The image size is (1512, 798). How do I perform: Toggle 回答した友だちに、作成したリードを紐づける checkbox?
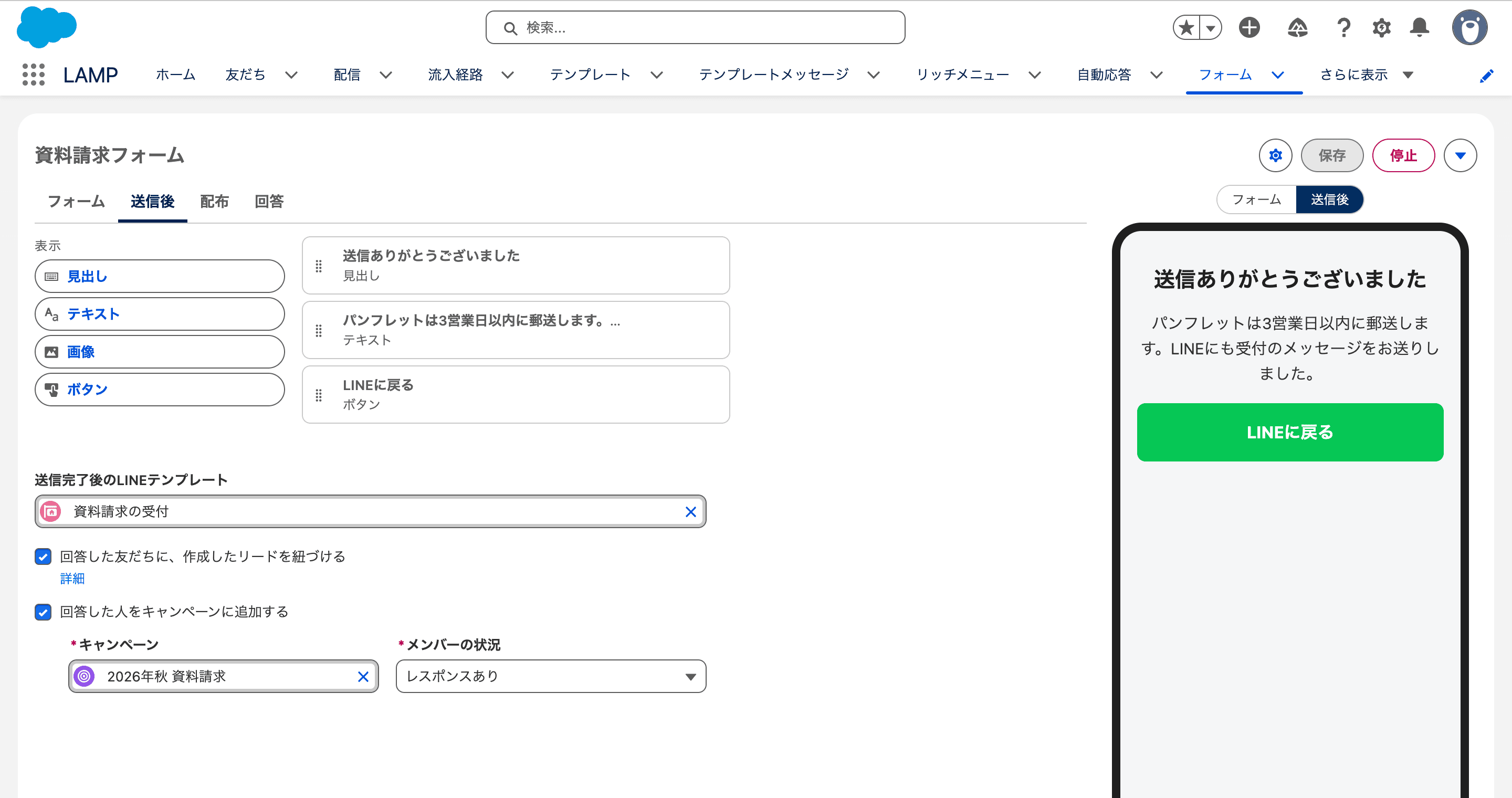tap(43, 556)
